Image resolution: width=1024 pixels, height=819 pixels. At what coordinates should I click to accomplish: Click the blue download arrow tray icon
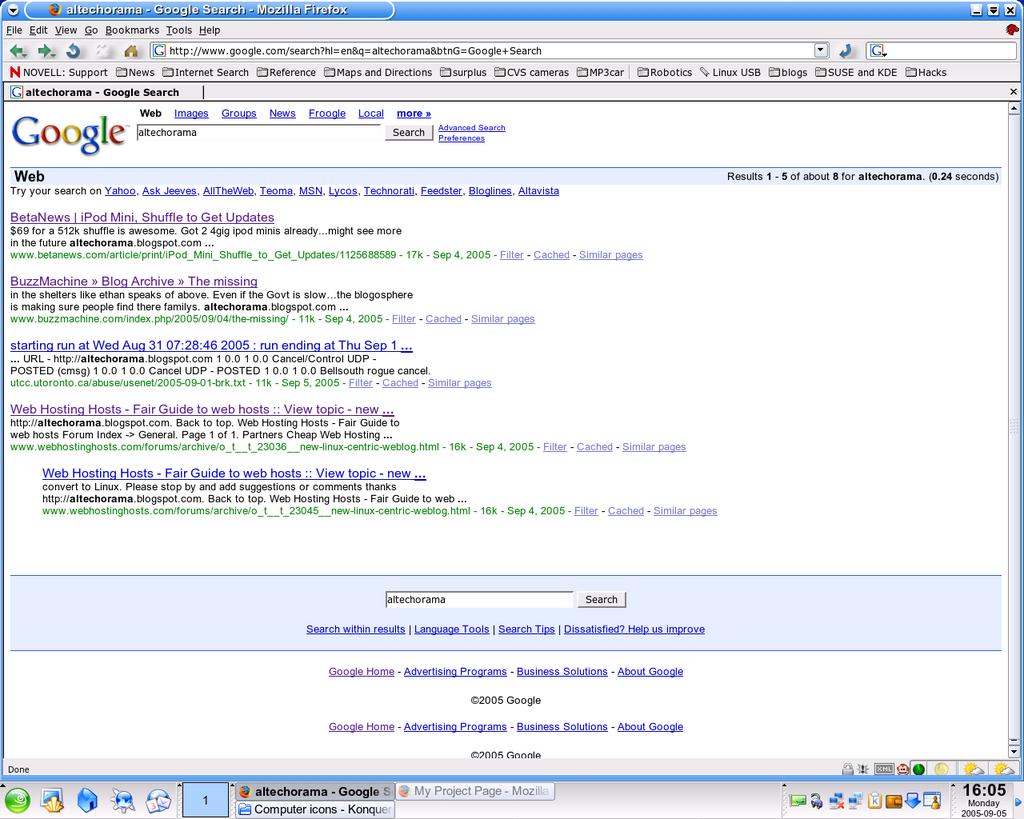coord(913,801)
